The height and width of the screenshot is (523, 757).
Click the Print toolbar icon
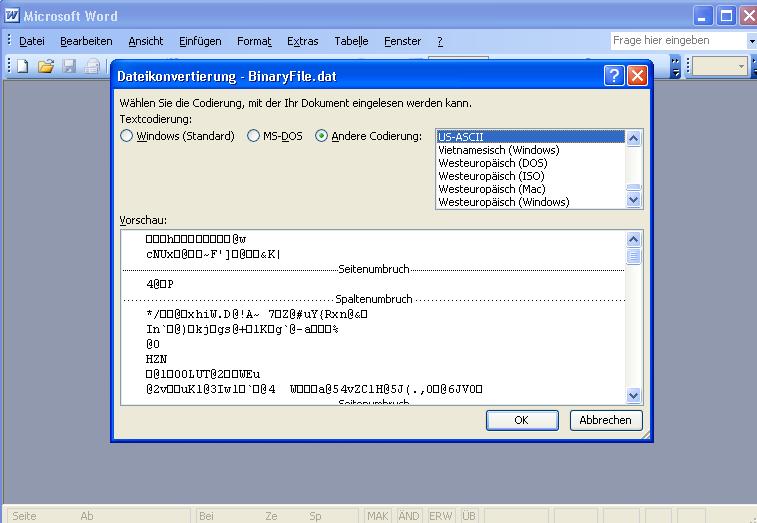(x=92, y=66)
